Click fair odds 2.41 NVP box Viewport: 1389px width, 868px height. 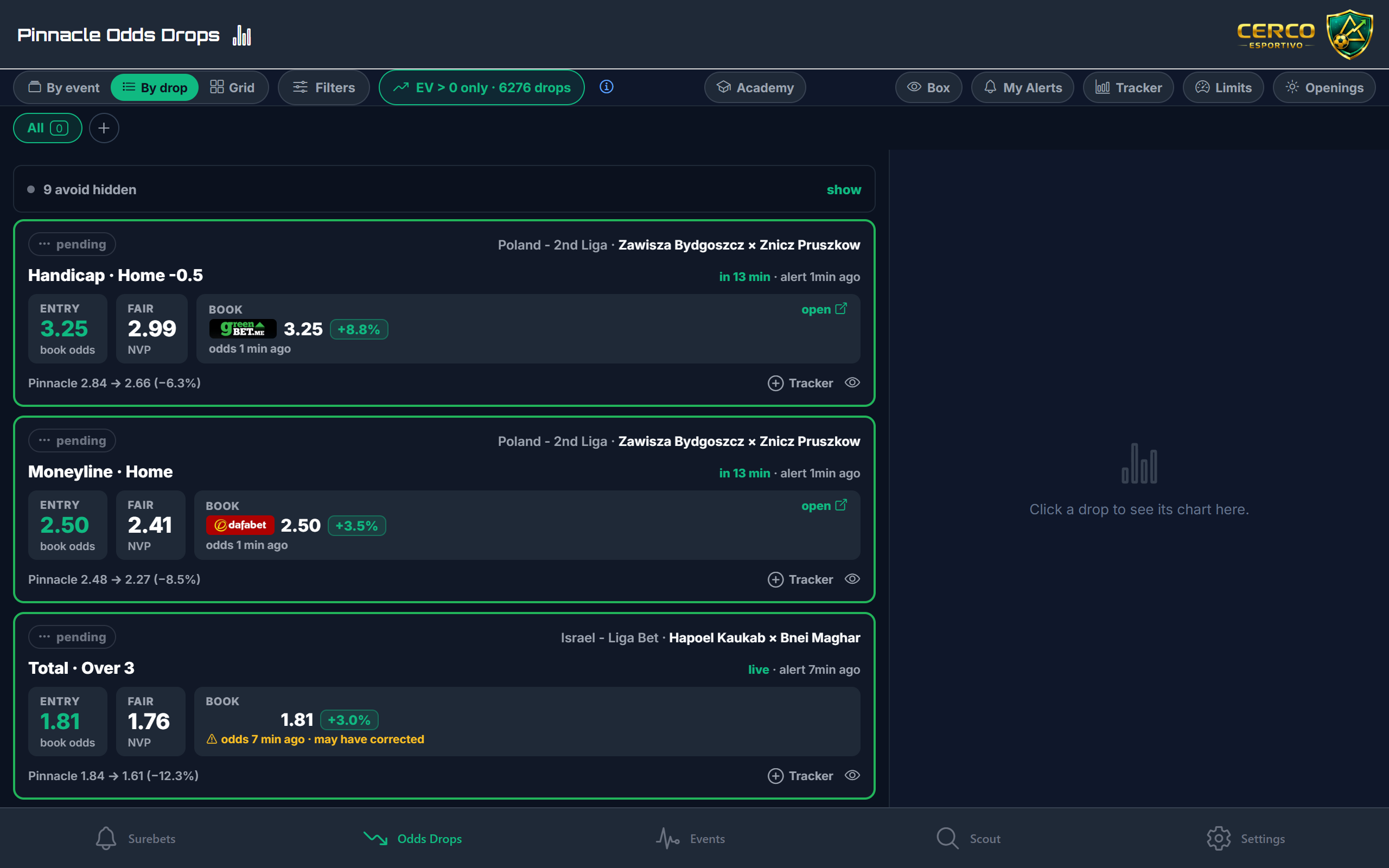click(150, 525)
